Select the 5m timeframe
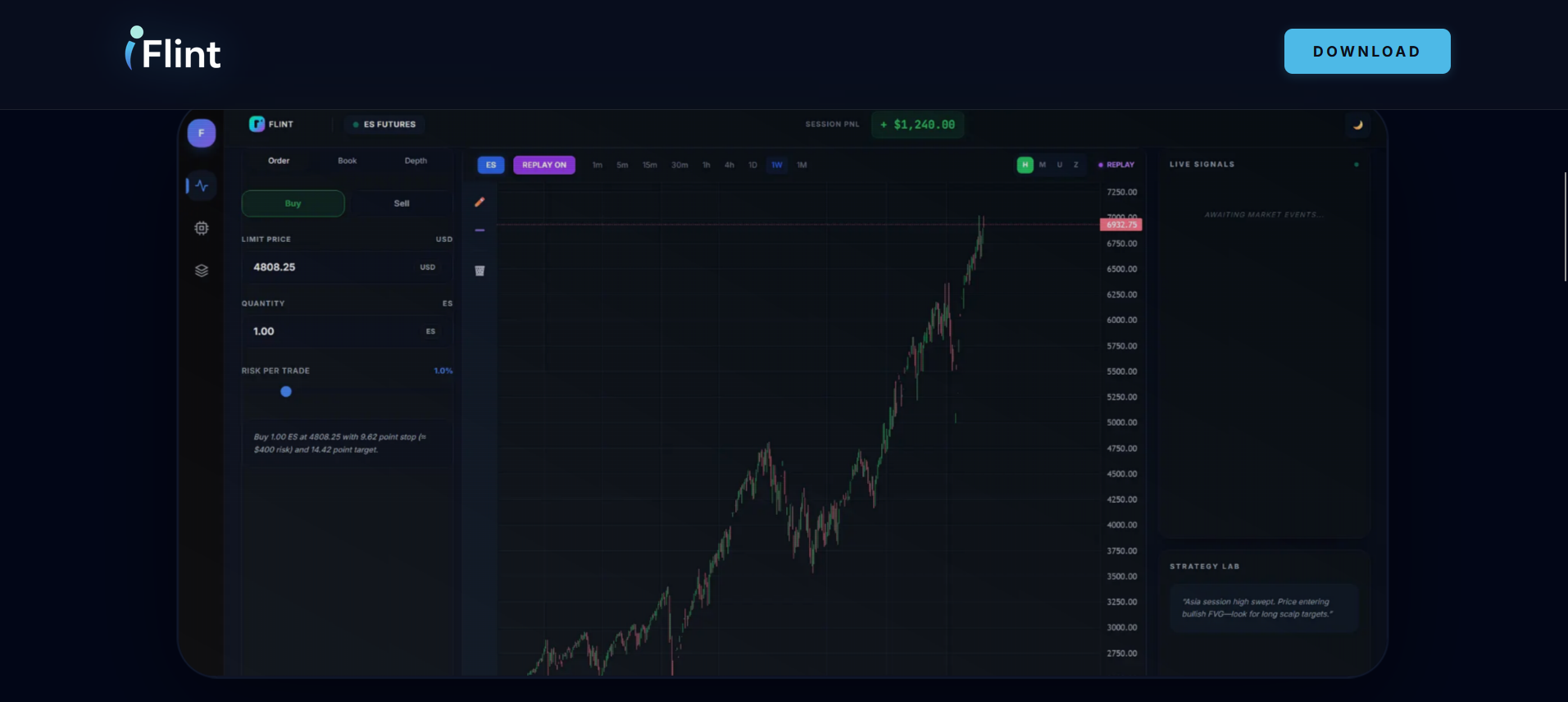1568x702 pixels. click(x=622, y=165)
